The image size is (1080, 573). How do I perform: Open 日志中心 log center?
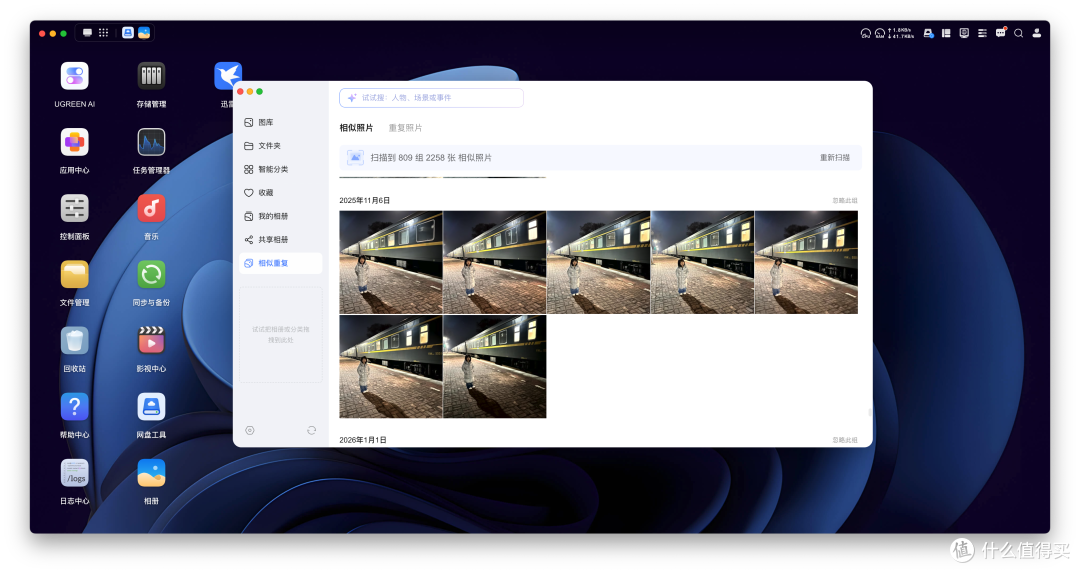74,473
